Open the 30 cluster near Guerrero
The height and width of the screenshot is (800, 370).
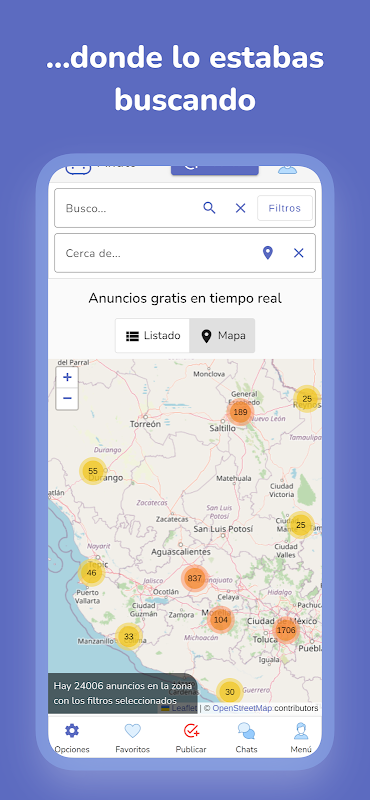click(x=230, y=692)
